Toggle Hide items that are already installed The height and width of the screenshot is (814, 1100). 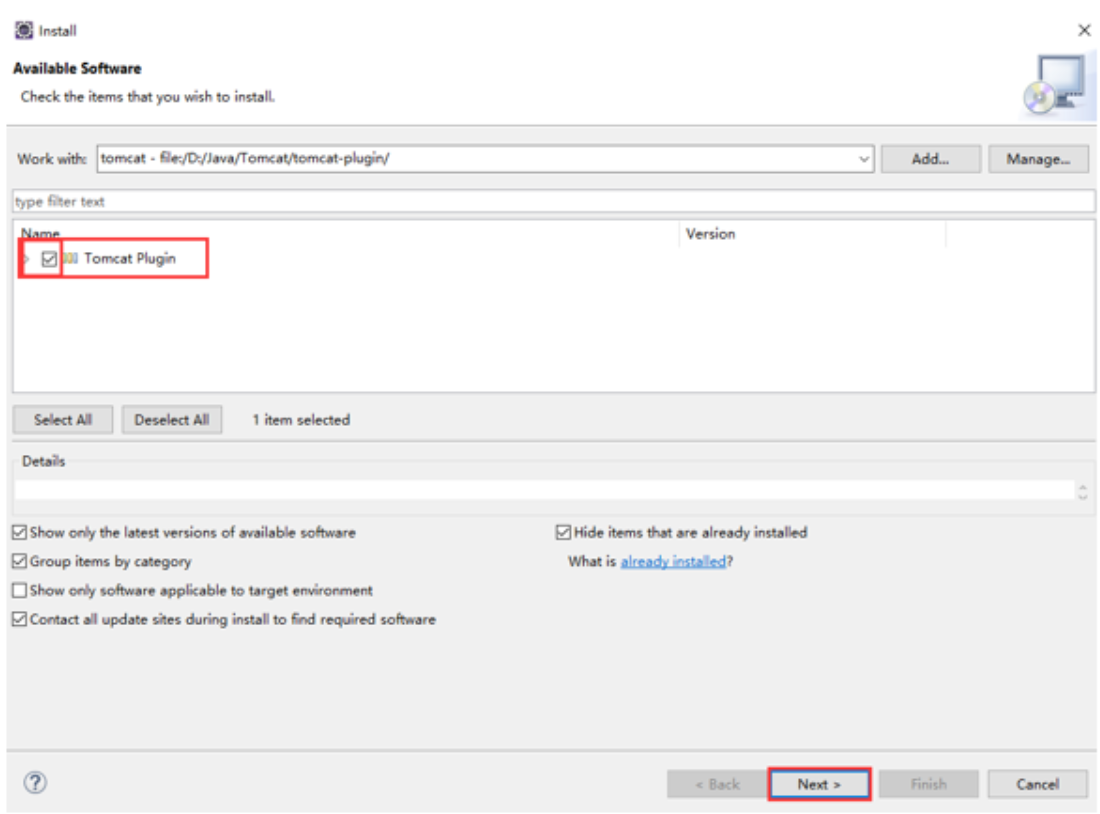tap(563, 533)
